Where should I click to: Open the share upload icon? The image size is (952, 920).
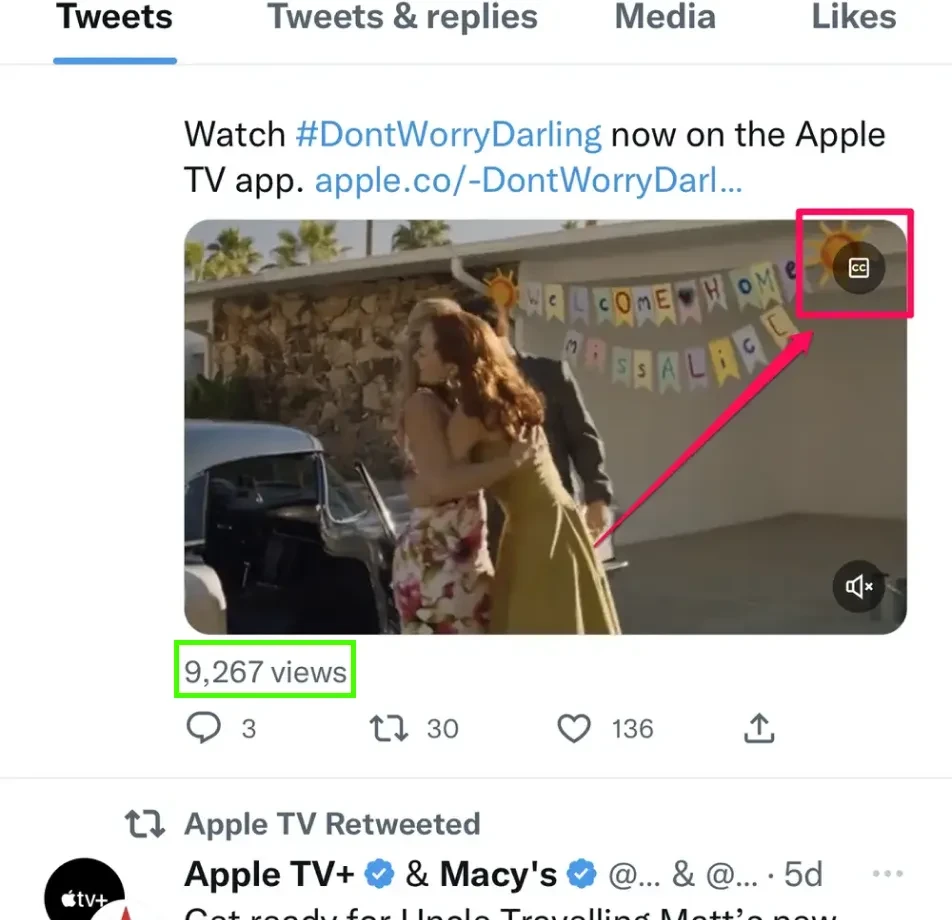tap(759, 727)
